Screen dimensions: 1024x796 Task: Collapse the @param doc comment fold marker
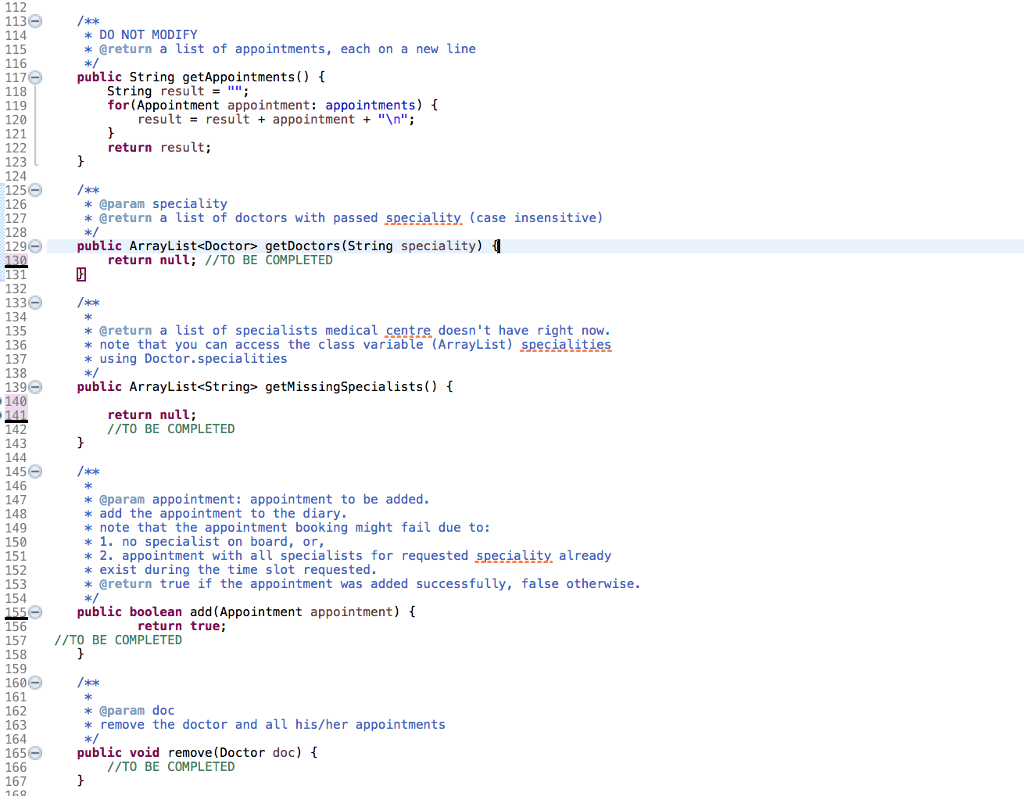(x=35, y=682)
